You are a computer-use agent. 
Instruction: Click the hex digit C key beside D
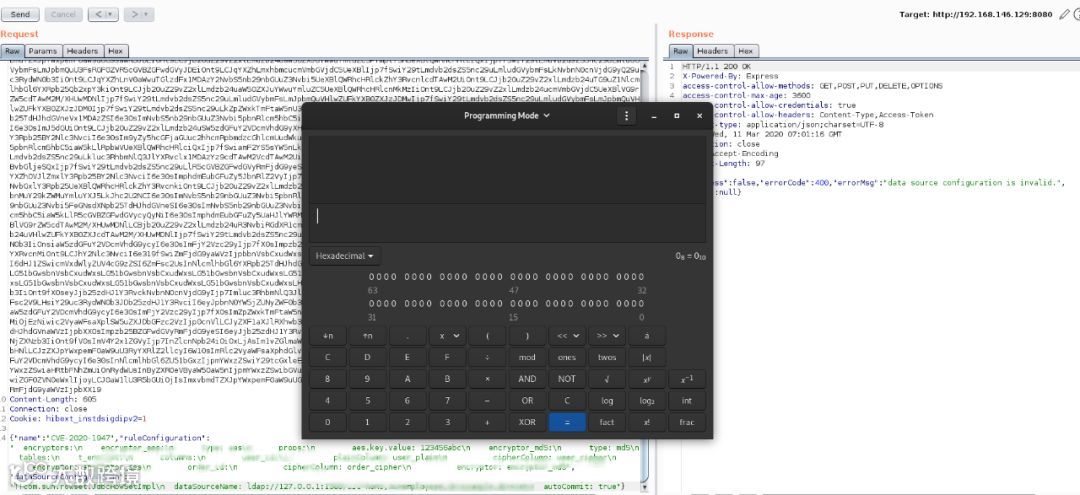(329, 357)
